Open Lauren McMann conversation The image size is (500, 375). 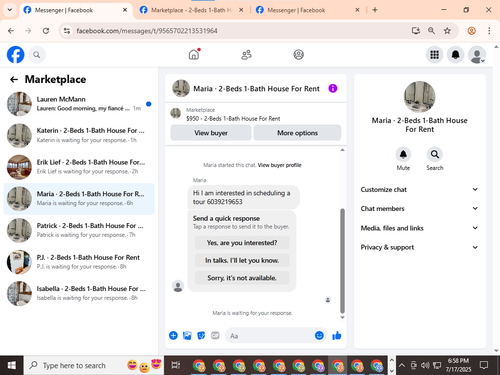tap(79, 104)
